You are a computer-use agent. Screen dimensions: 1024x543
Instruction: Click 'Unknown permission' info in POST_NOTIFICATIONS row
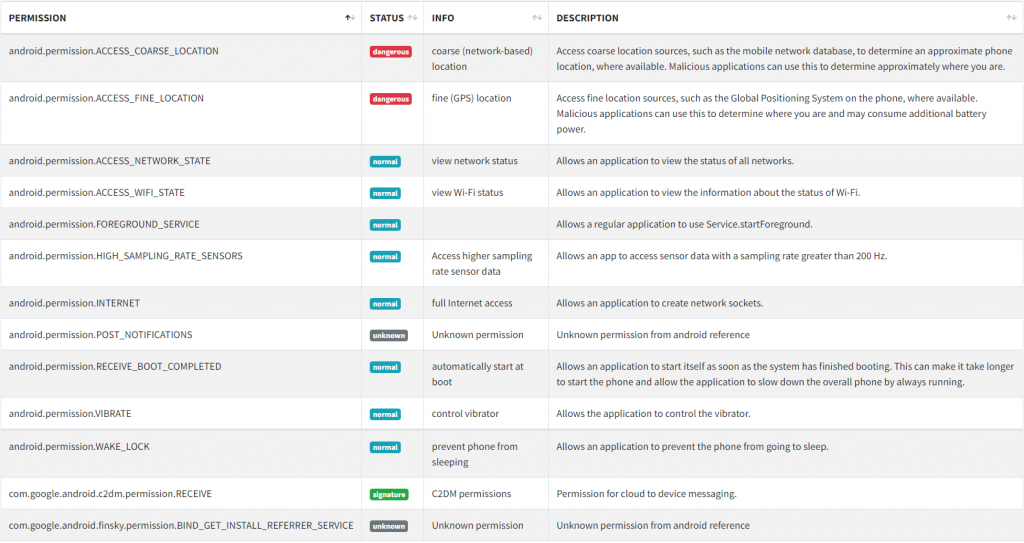[x=477, y=335]
